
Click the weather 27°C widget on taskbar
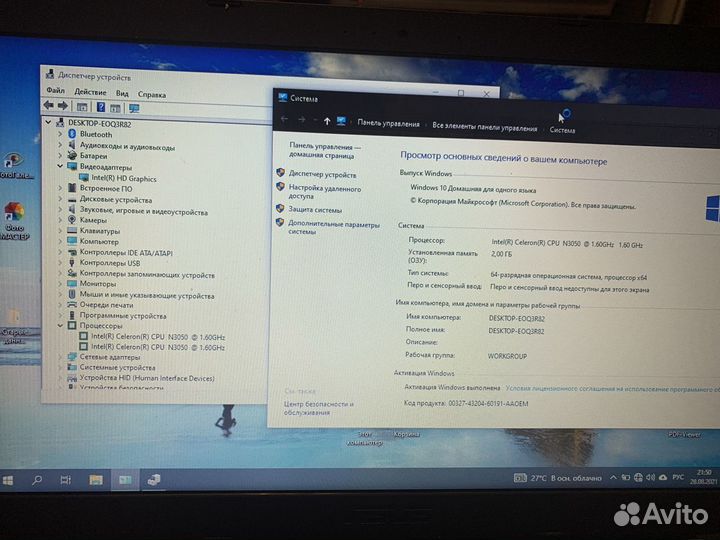click(558, 478)
